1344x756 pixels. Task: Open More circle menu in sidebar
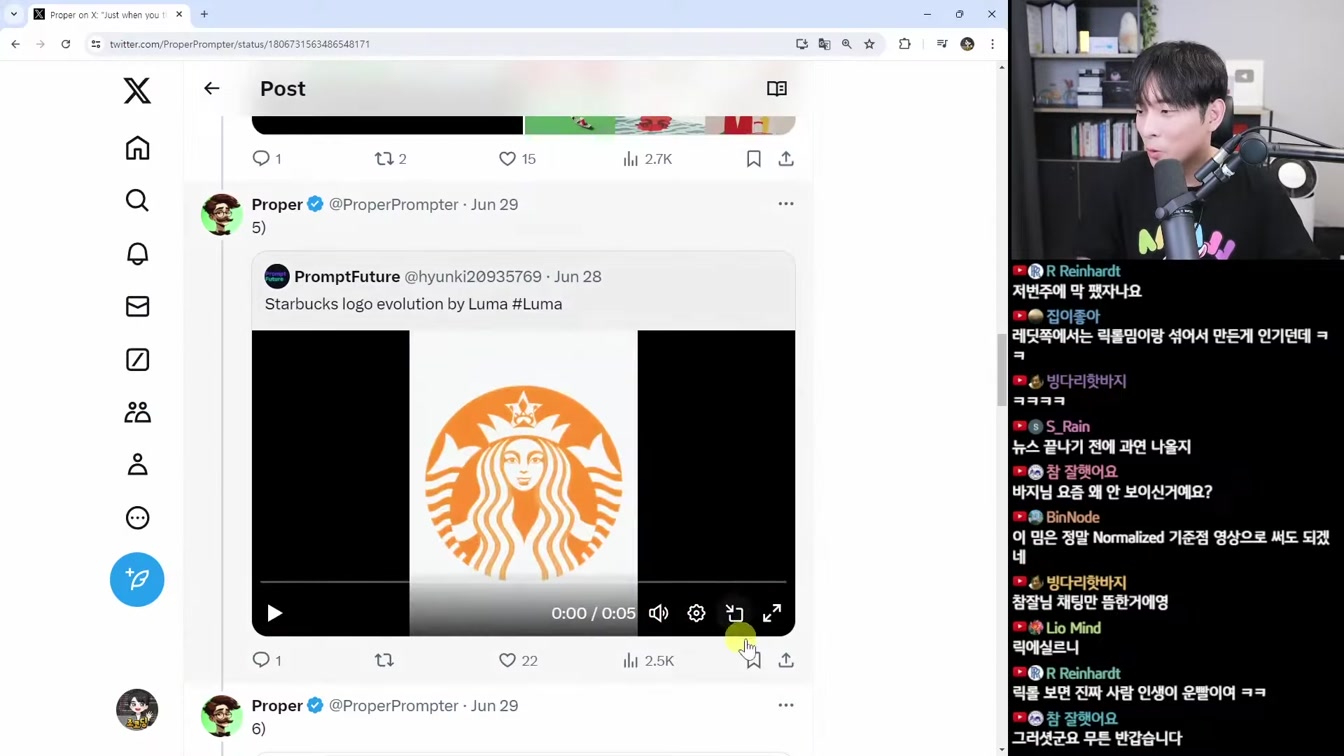pos(137,518)
